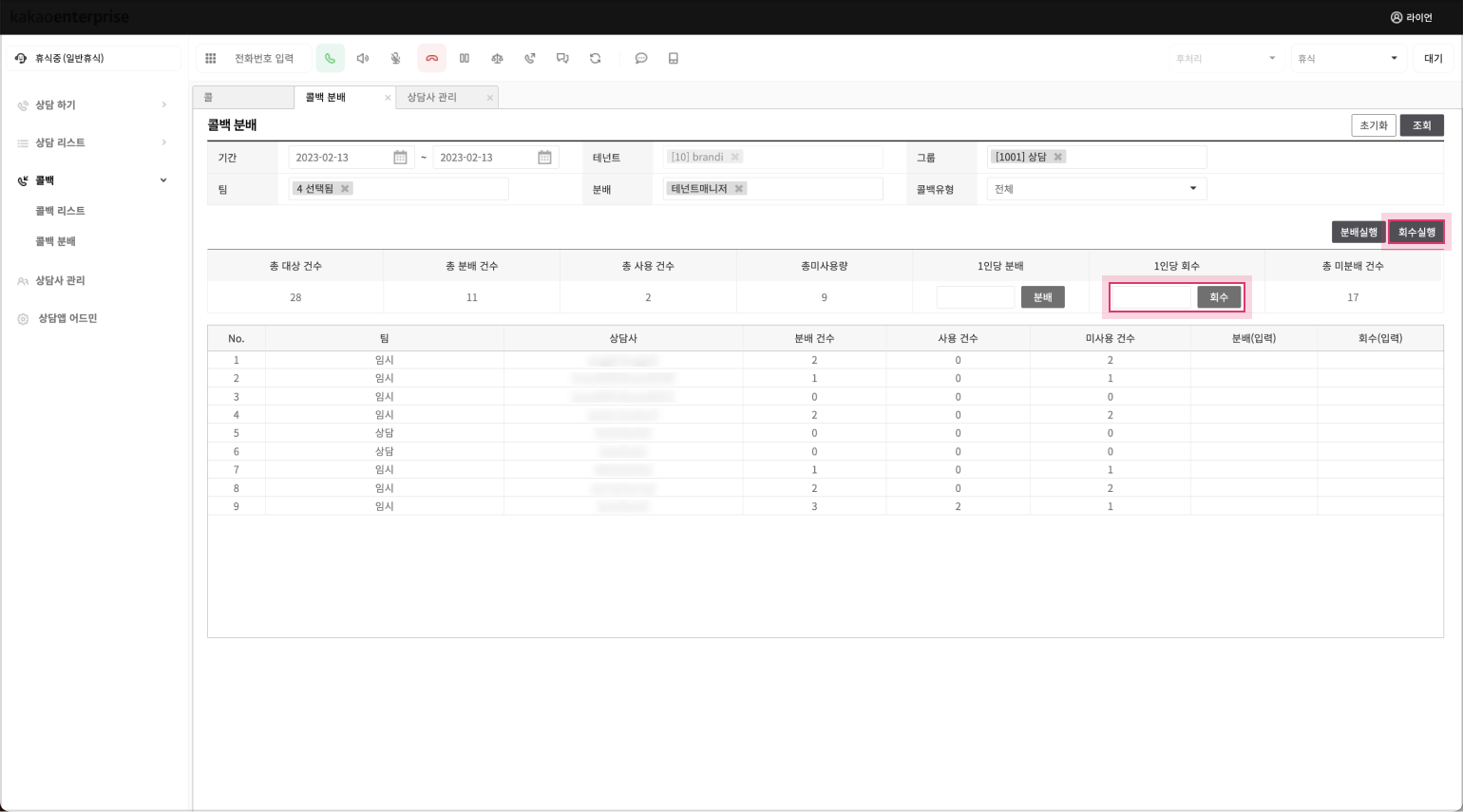Screen dimensions: 1463x812
Task: Open the 콜백유형 dropdown
Action: pyautogui.click(x=1096, y=189)
